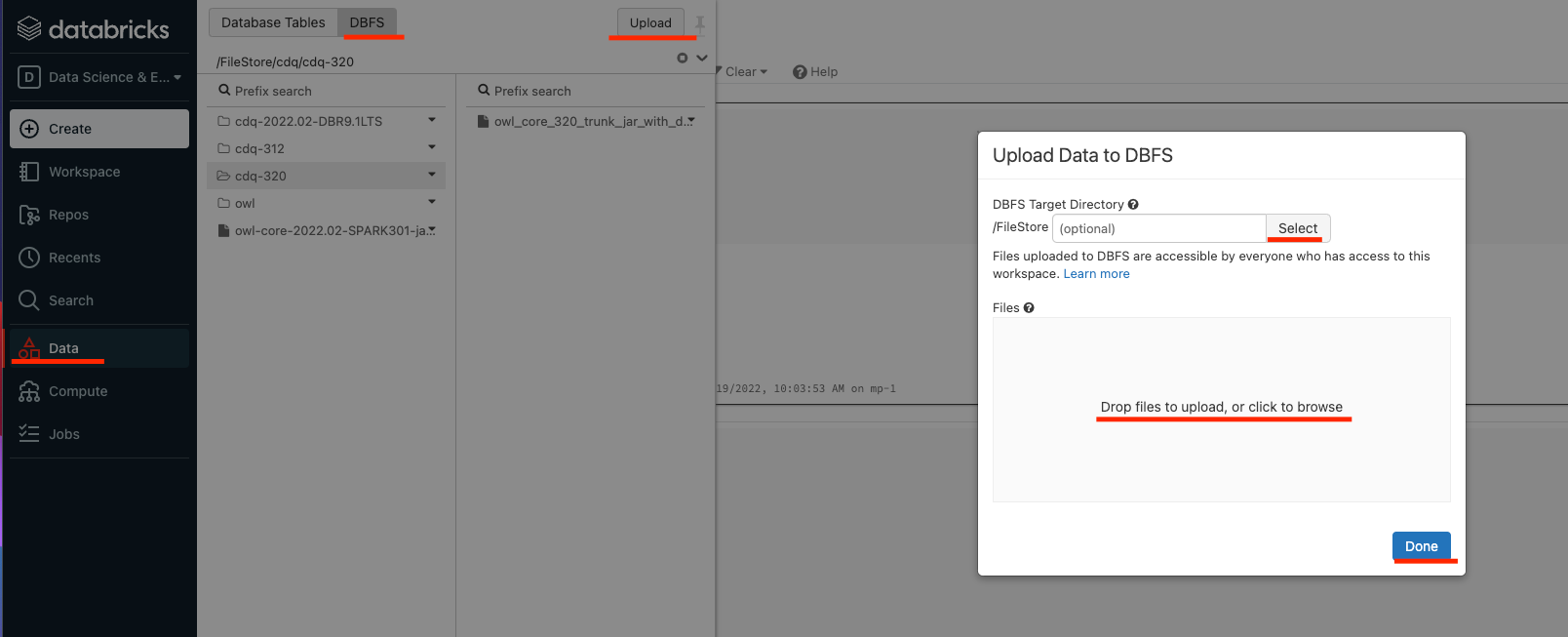Click the folder icon of the owl folder
The height and width of the screenshot is (637, 1568).
[x=223, y=203]
